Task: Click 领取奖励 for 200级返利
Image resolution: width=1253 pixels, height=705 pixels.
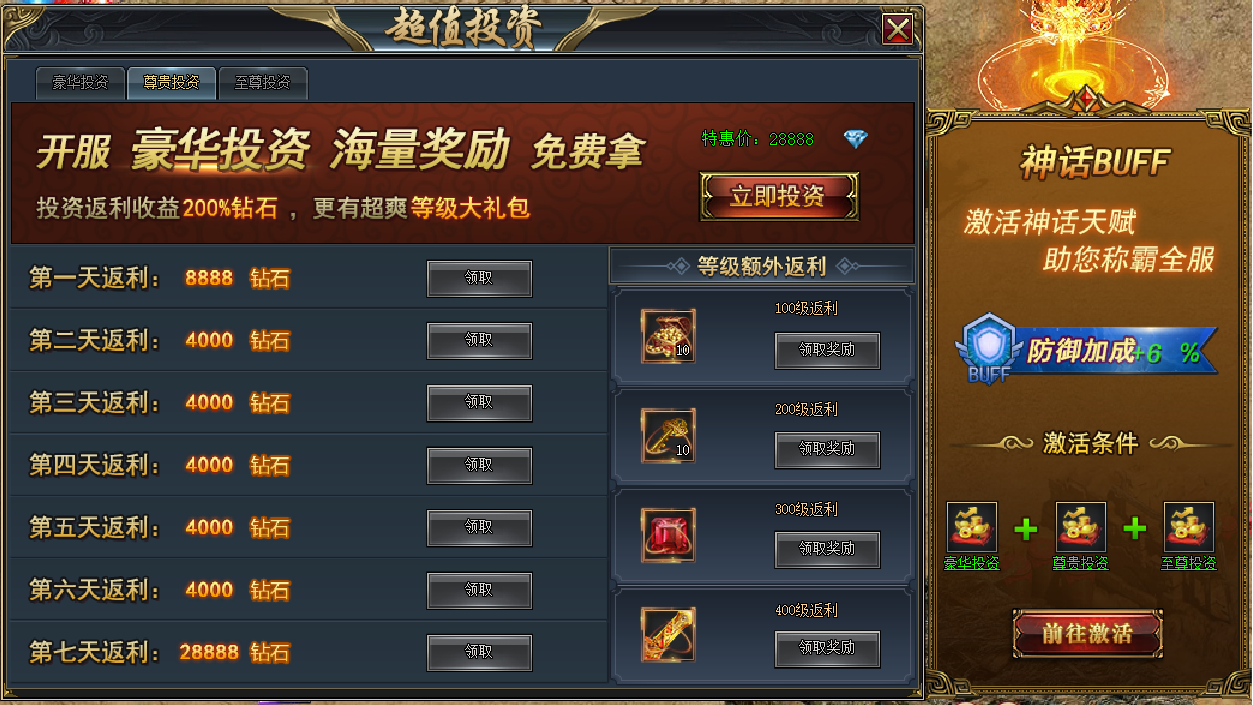Action: tap(827, 450)
